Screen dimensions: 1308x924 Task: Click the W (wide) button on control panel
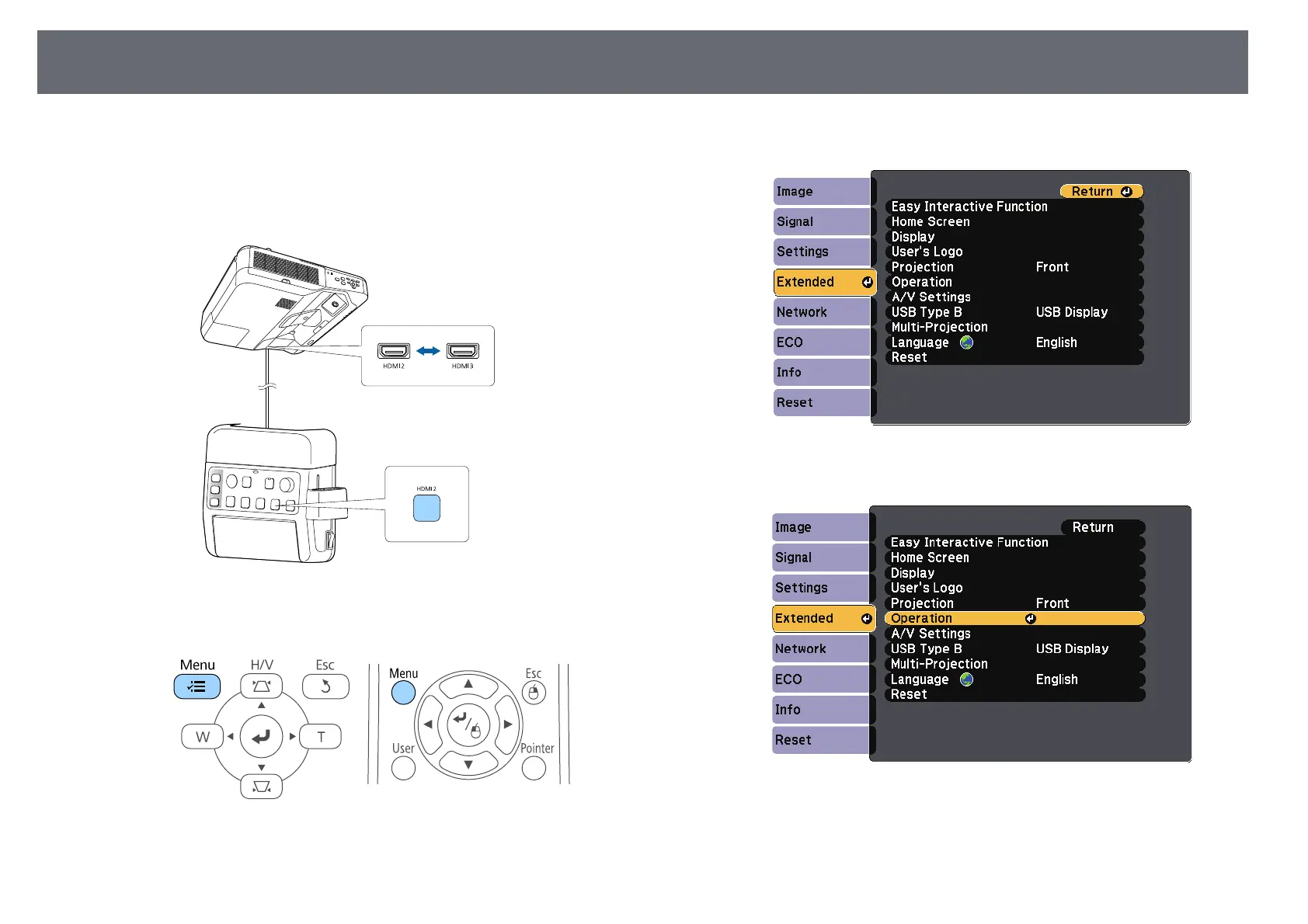pos(203,736)
